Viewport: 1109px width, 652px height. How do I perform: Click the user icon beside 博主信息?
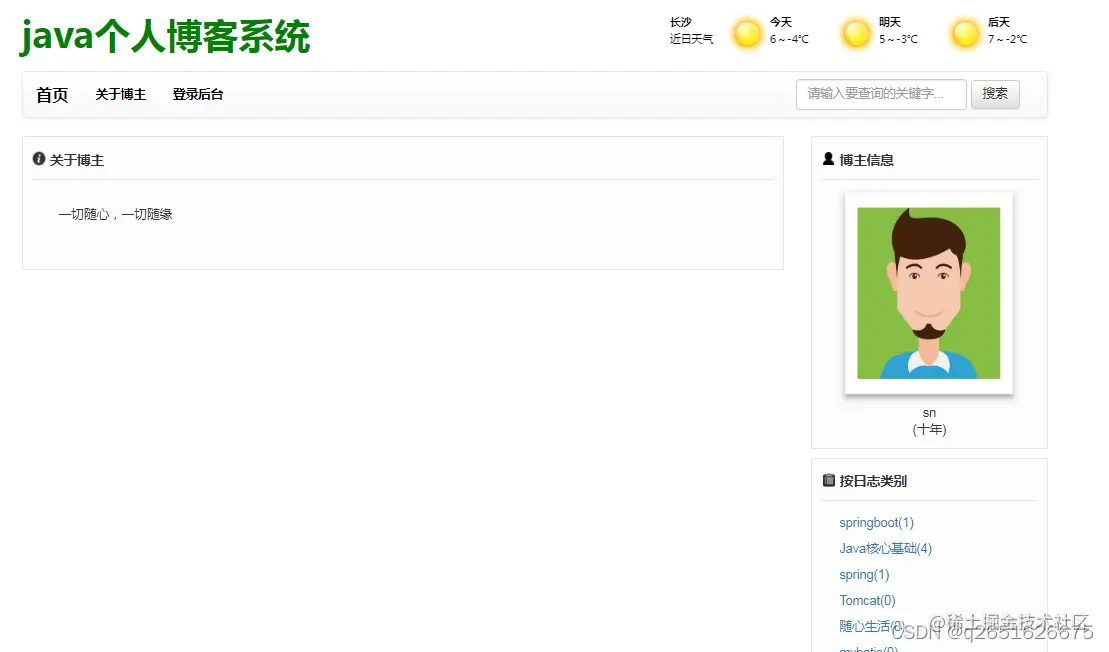coord(828,159)
